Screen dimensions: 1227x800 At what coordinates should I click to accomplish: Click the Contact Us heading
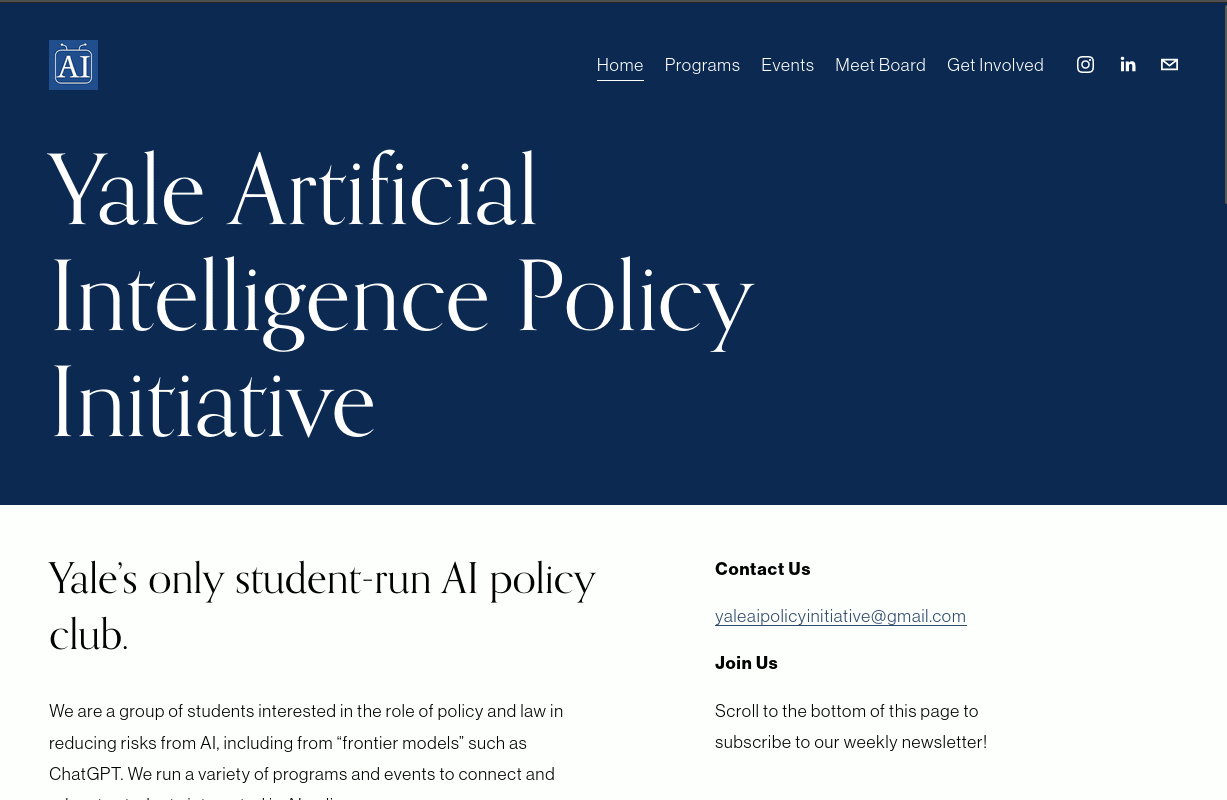coord(762,569)
